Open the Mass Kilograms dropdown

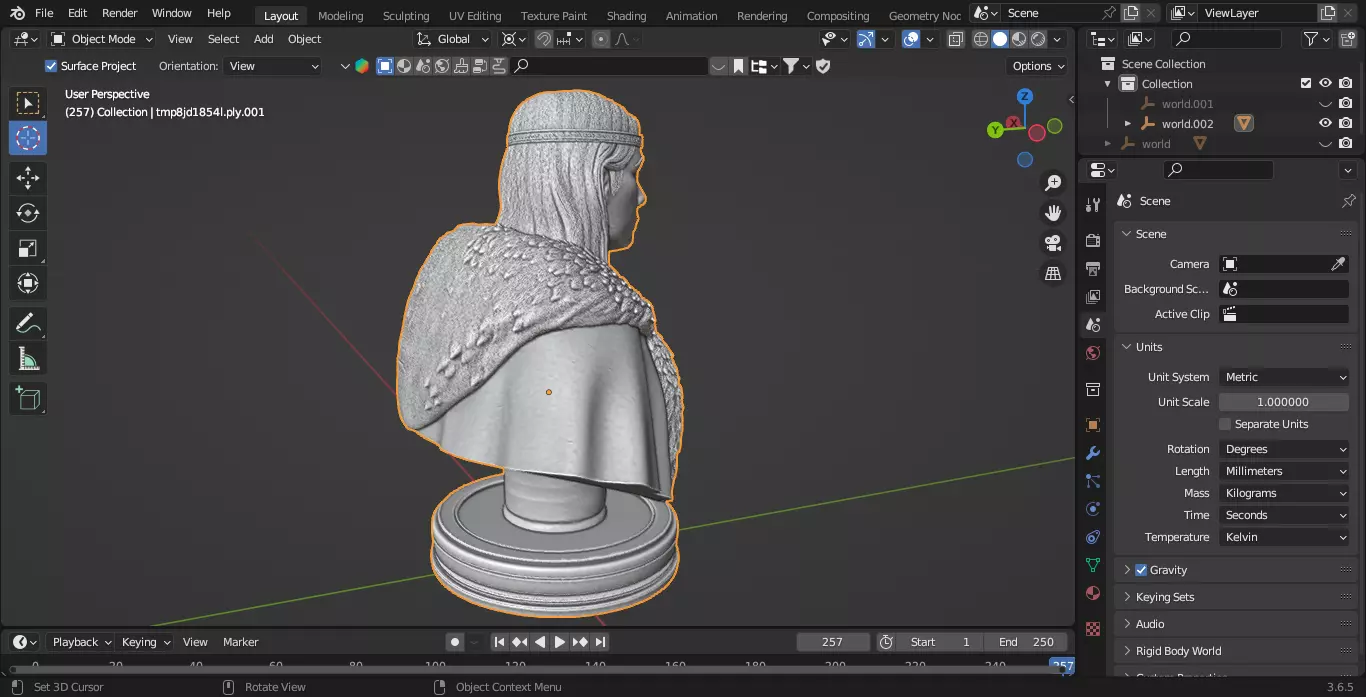pos(1284,493)
